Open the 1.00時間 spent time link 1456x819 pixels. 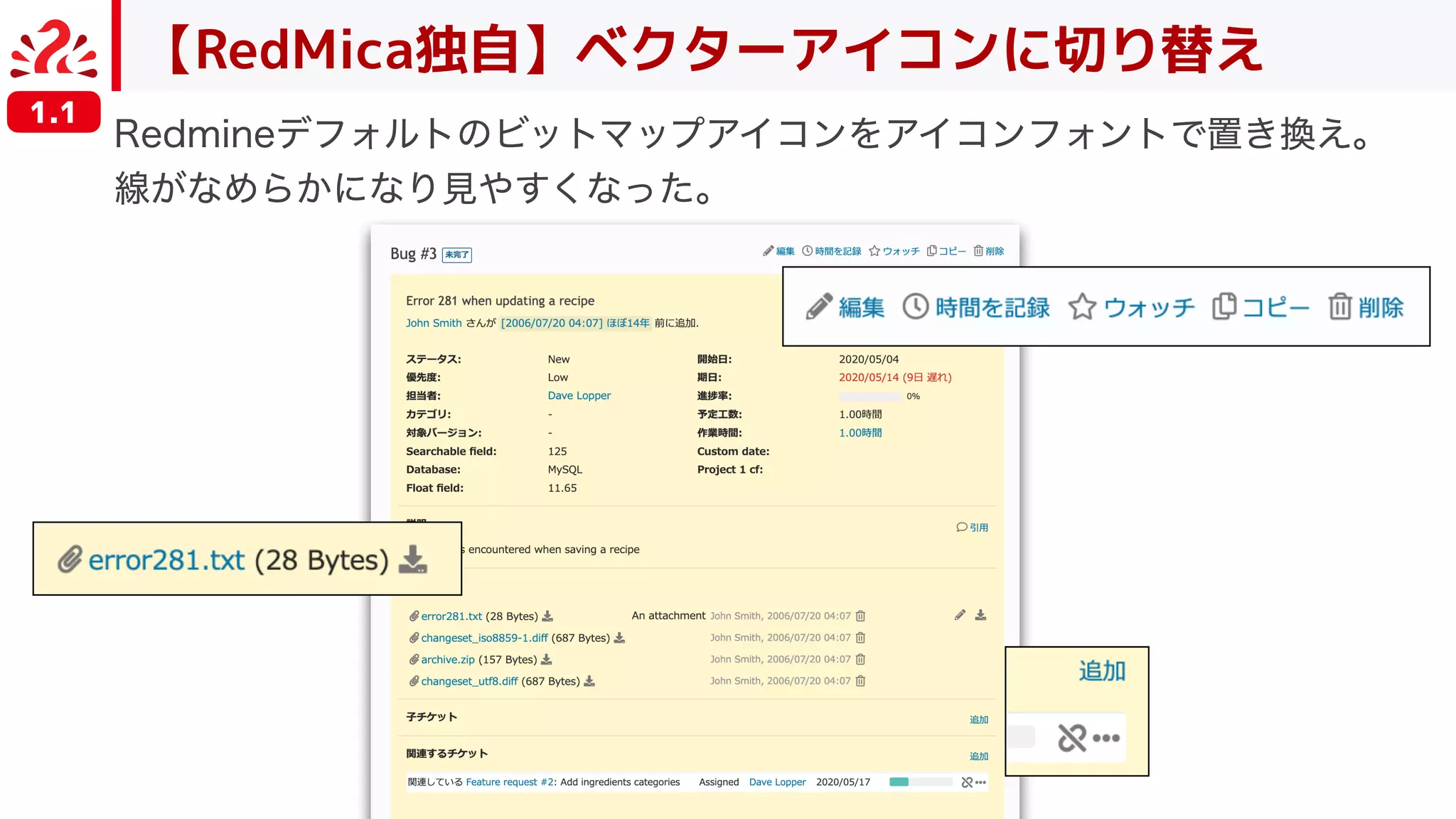tap(860, 432)
